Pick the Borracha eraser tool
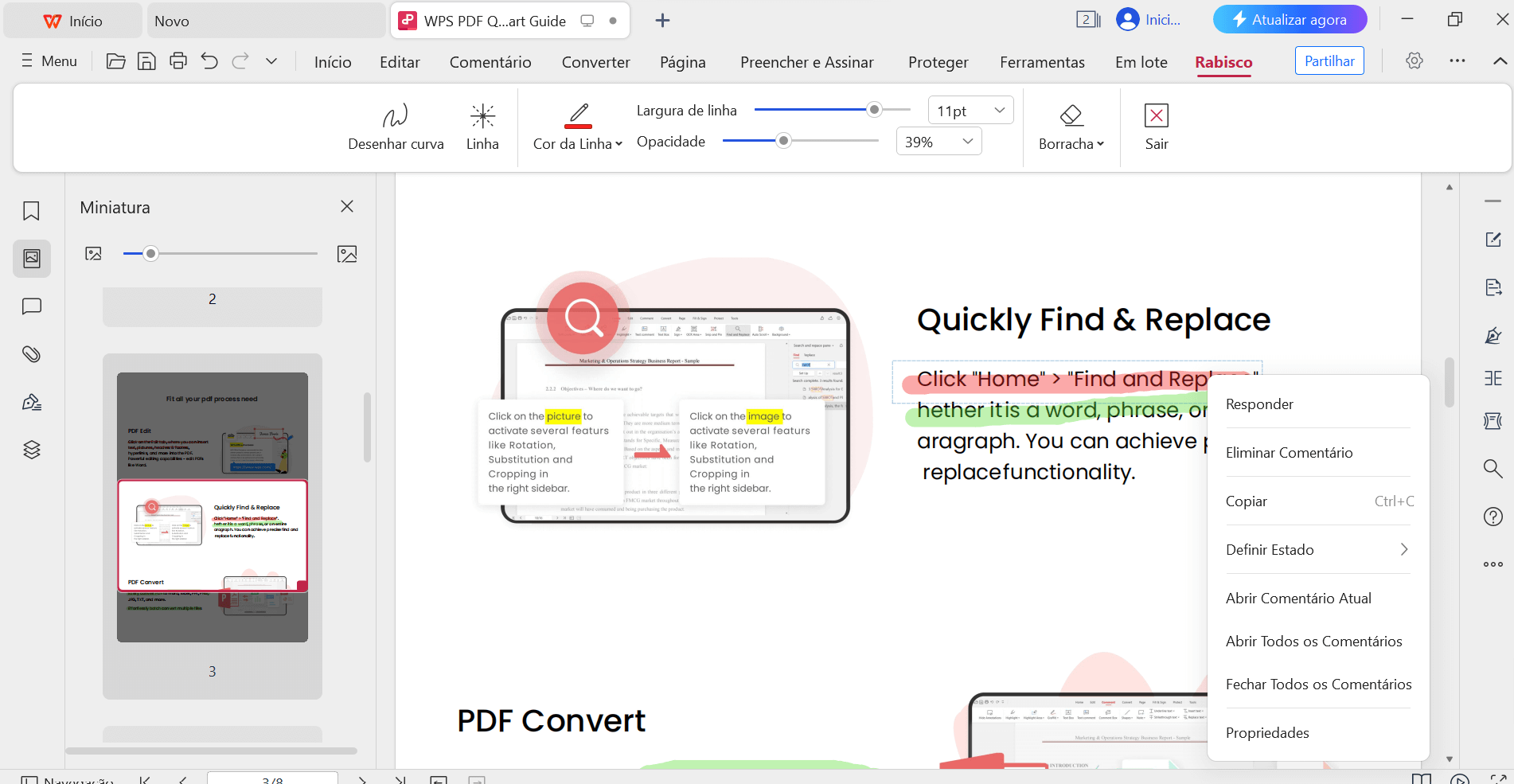Image resolution: width=1514 pixels, height=784 pixels. click(1071, 126)
